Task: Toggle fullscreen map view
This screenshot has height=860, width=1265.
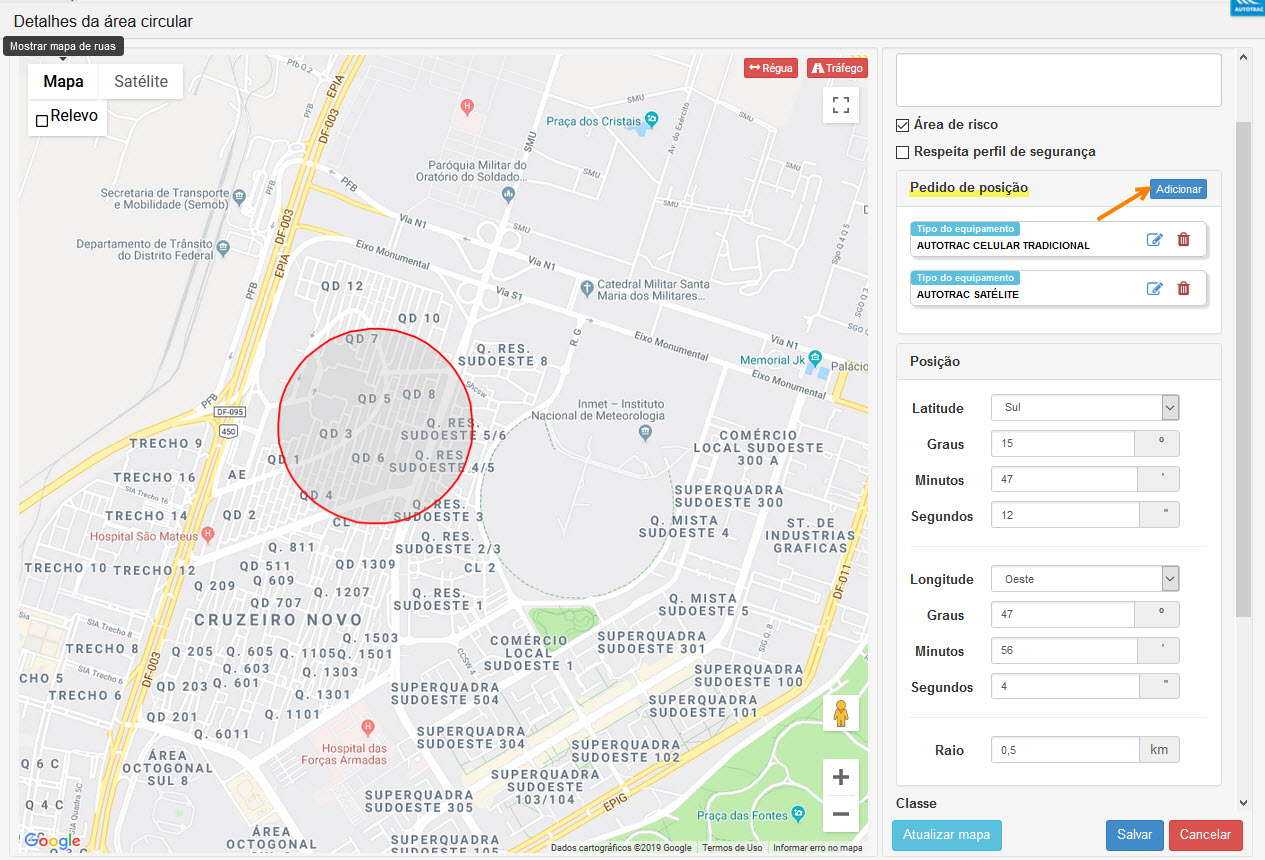Action: (841, 104)
